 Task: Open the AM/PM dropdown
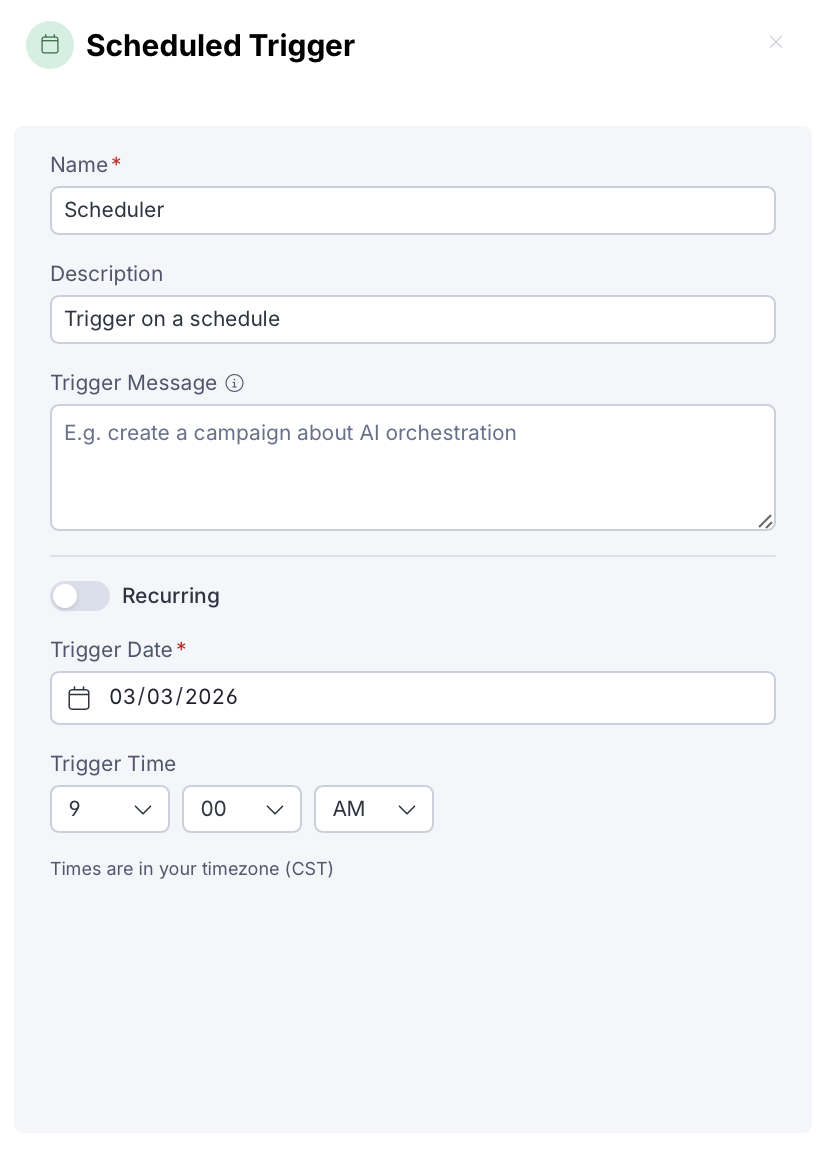364,809
